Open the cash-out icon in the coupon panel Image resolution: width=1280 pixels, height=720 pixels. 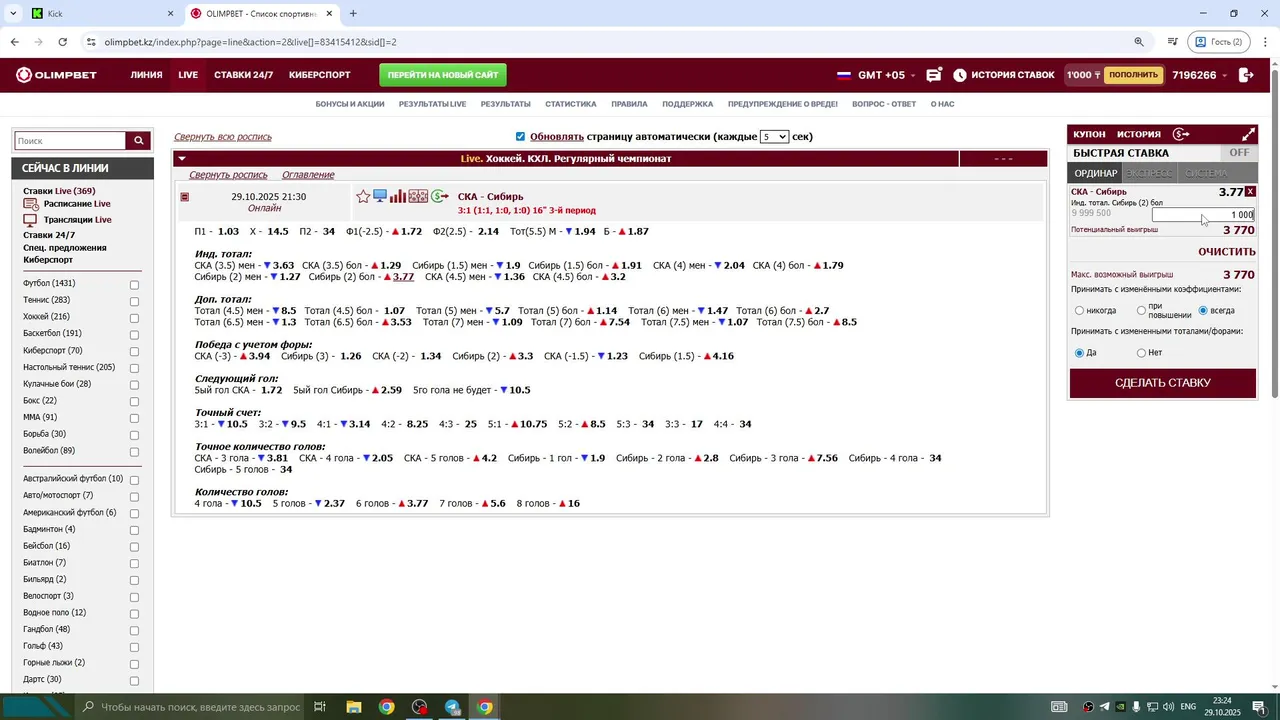1181,134
